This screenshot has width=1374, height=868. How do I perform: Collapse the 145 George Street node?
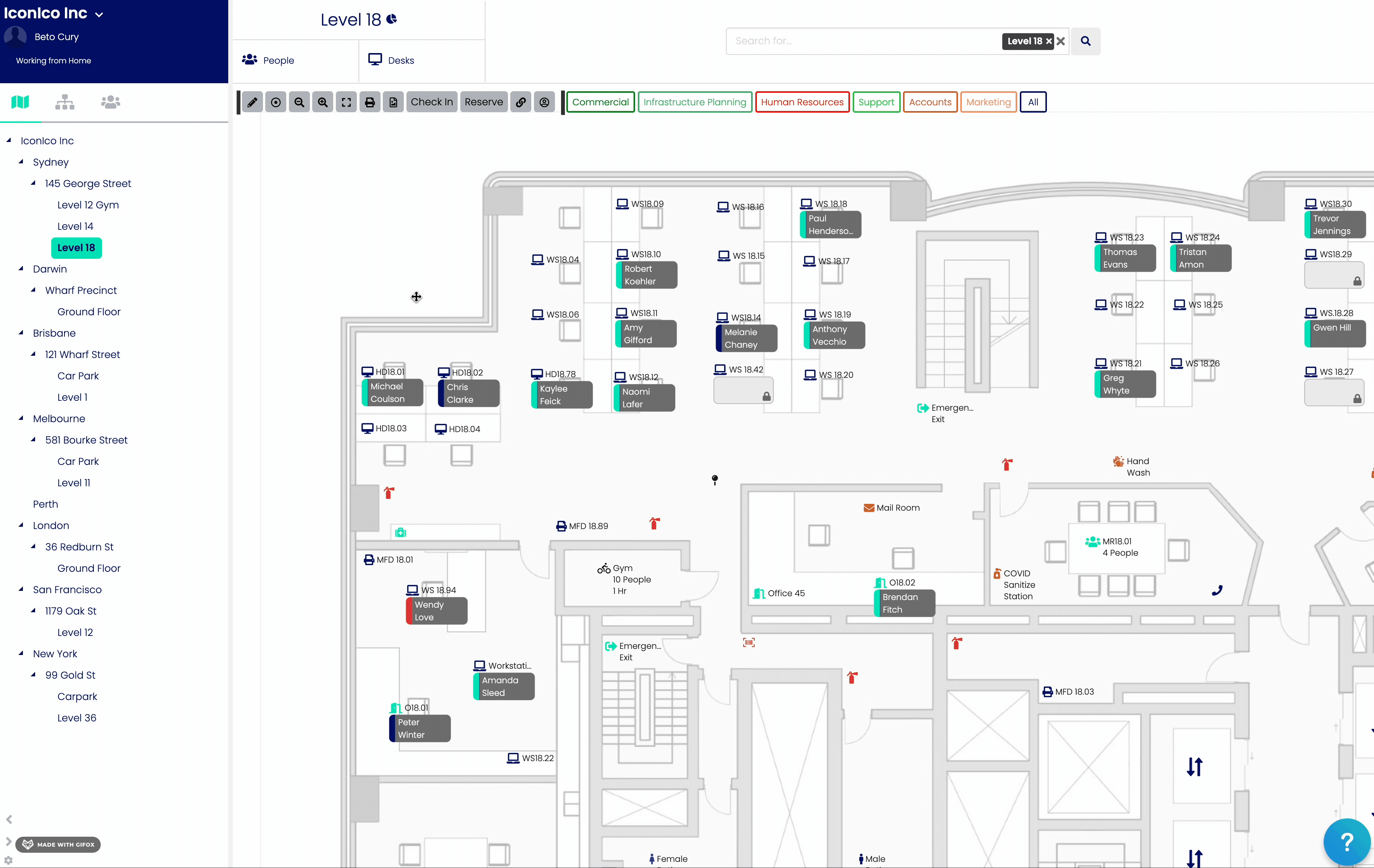click(33, 183)
